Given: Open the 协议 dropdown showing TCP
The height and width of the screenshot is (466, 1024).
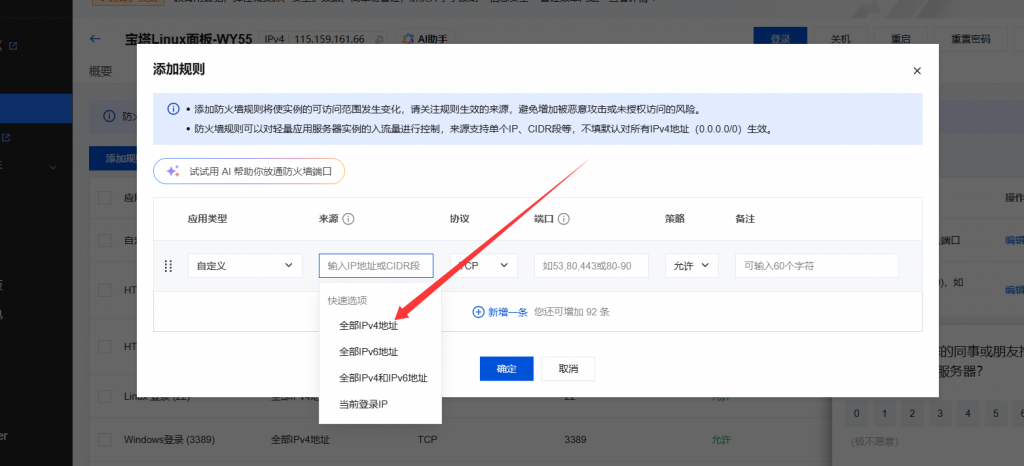Looking at the screenshot, I should pyautogui.click(x=483, y=266).
